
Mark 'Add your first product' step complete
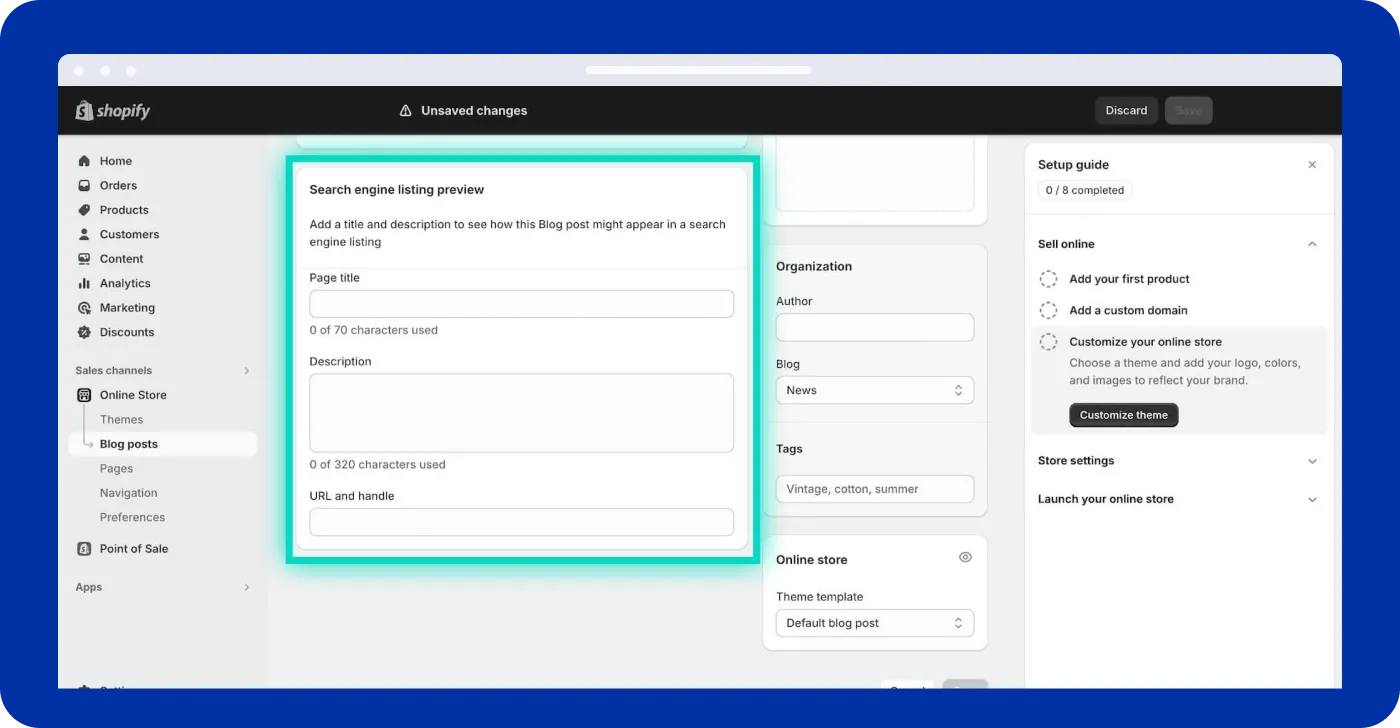tap(1048, 279)
